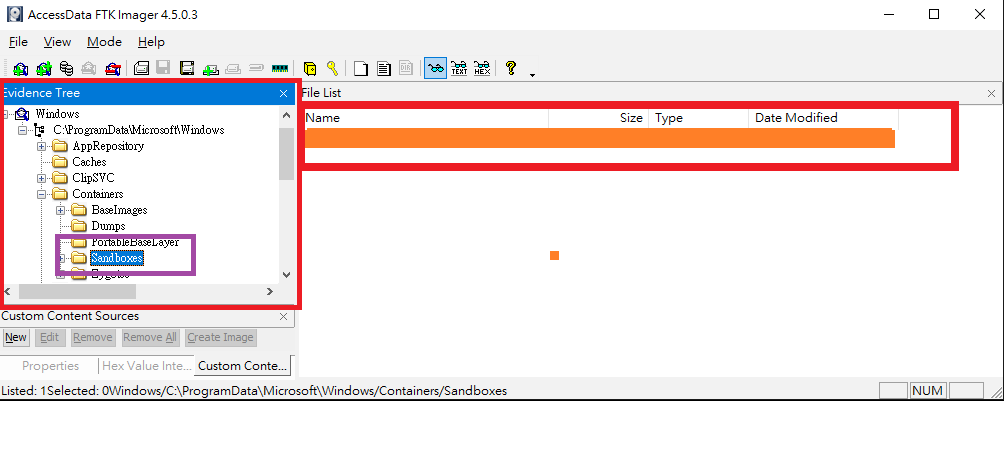Click Evidence Tree horizontal scroll left arrow
The image size is (1004, 460).
[7, 292]
